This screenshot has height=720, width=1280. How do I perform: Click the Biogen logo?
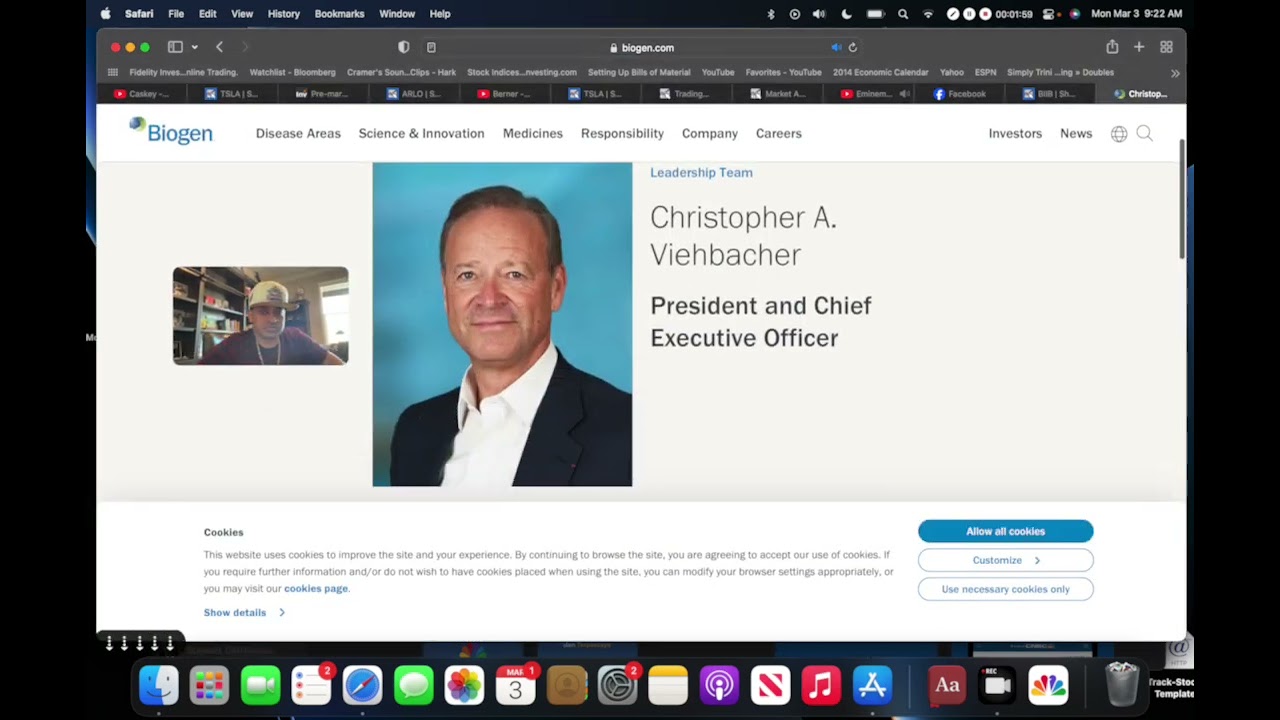click(x=171, y=131)
